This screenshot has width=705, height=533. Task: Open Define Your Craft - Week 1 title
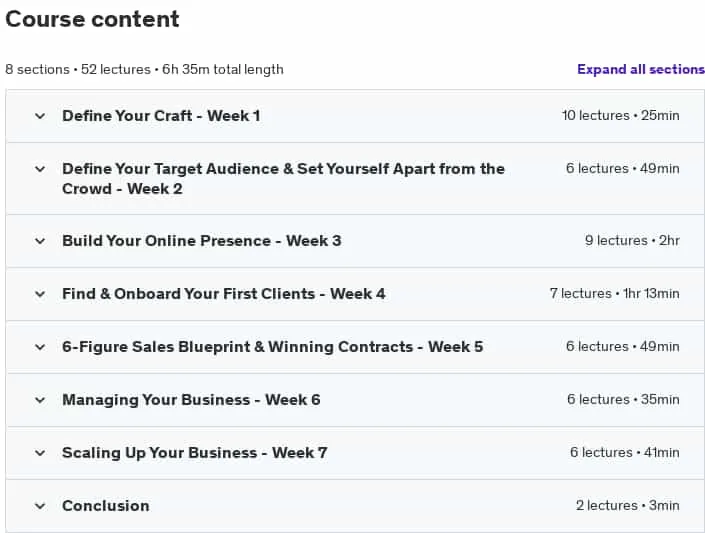coord(161,116)
